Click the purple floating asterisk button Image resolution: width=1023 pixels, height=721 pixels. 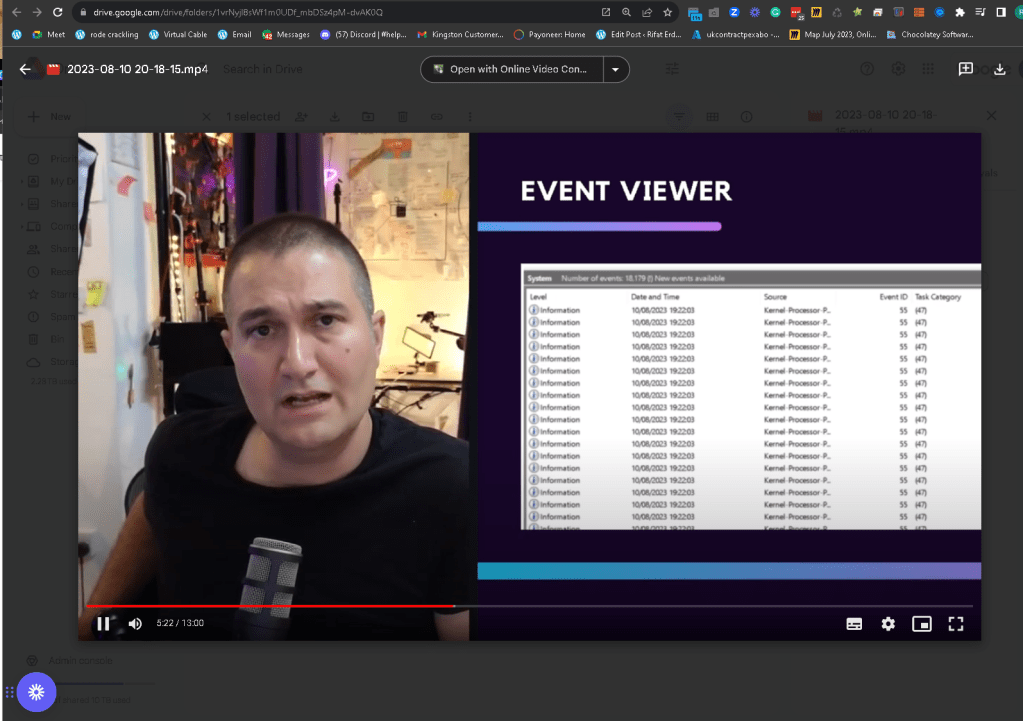pyautogui.click(x=37, y=692)
